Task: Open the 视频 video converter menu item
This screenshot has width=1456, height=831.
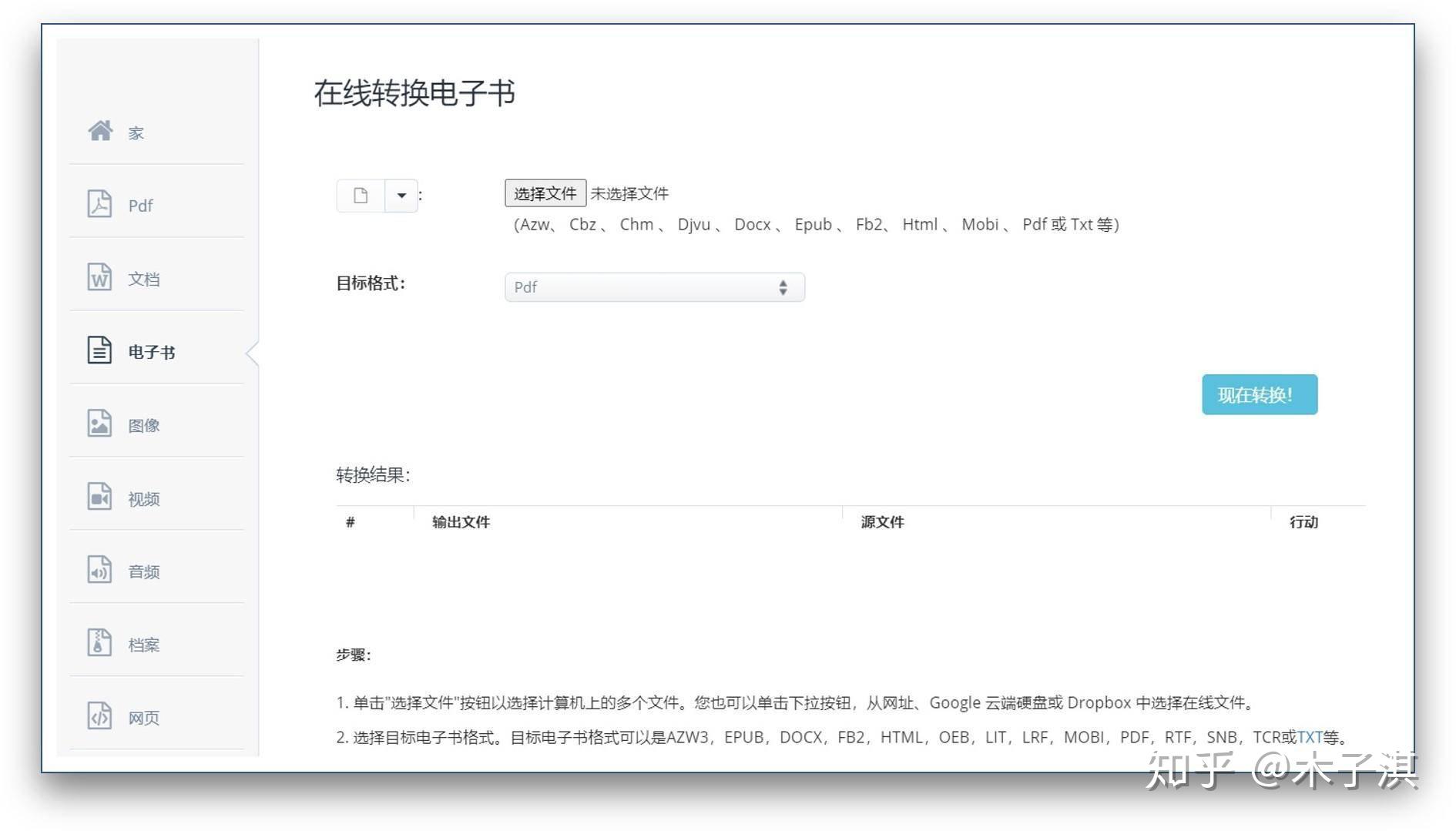Action: [156, 498]
